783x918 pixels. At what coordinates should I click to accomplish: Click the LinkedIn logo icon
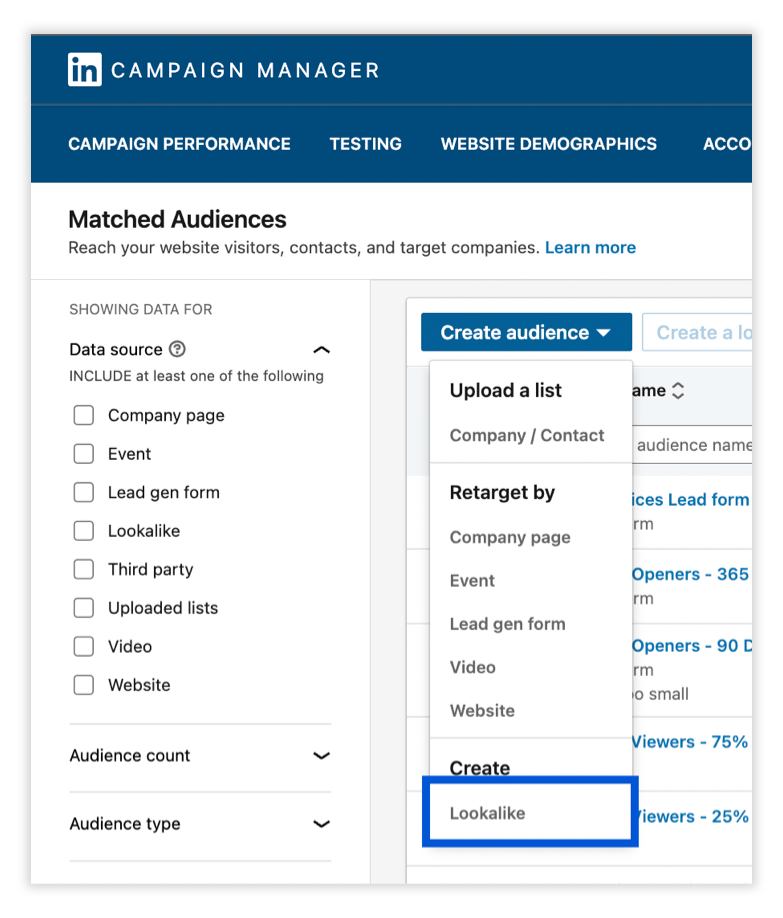(84, 70)
